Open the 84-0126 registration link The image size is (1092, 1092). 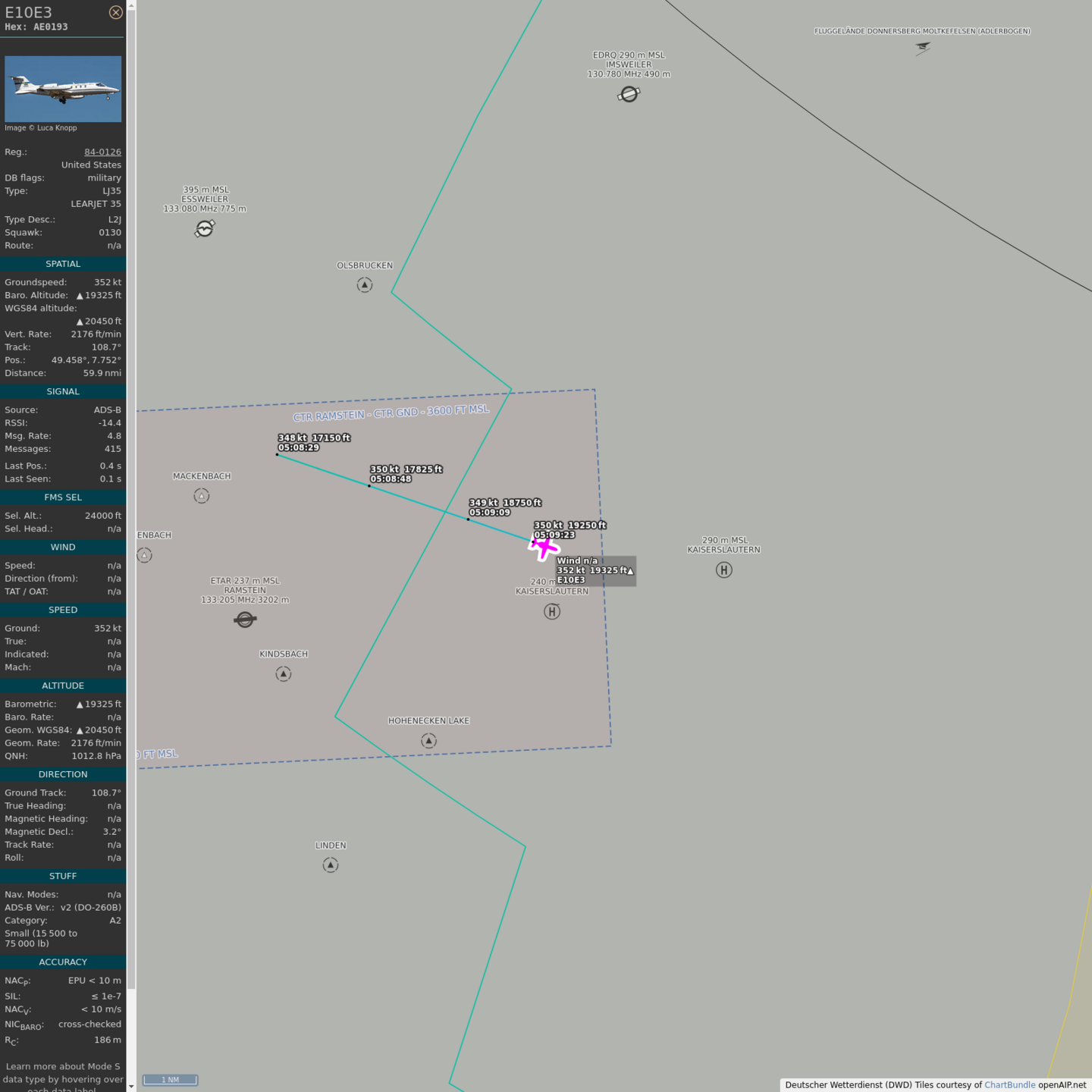coord(102,152)
